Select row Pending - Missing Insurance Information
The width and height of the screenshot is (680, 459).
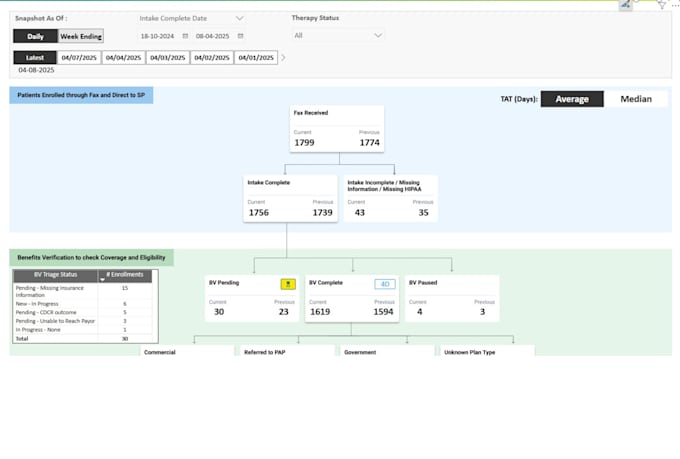[83, 292]
